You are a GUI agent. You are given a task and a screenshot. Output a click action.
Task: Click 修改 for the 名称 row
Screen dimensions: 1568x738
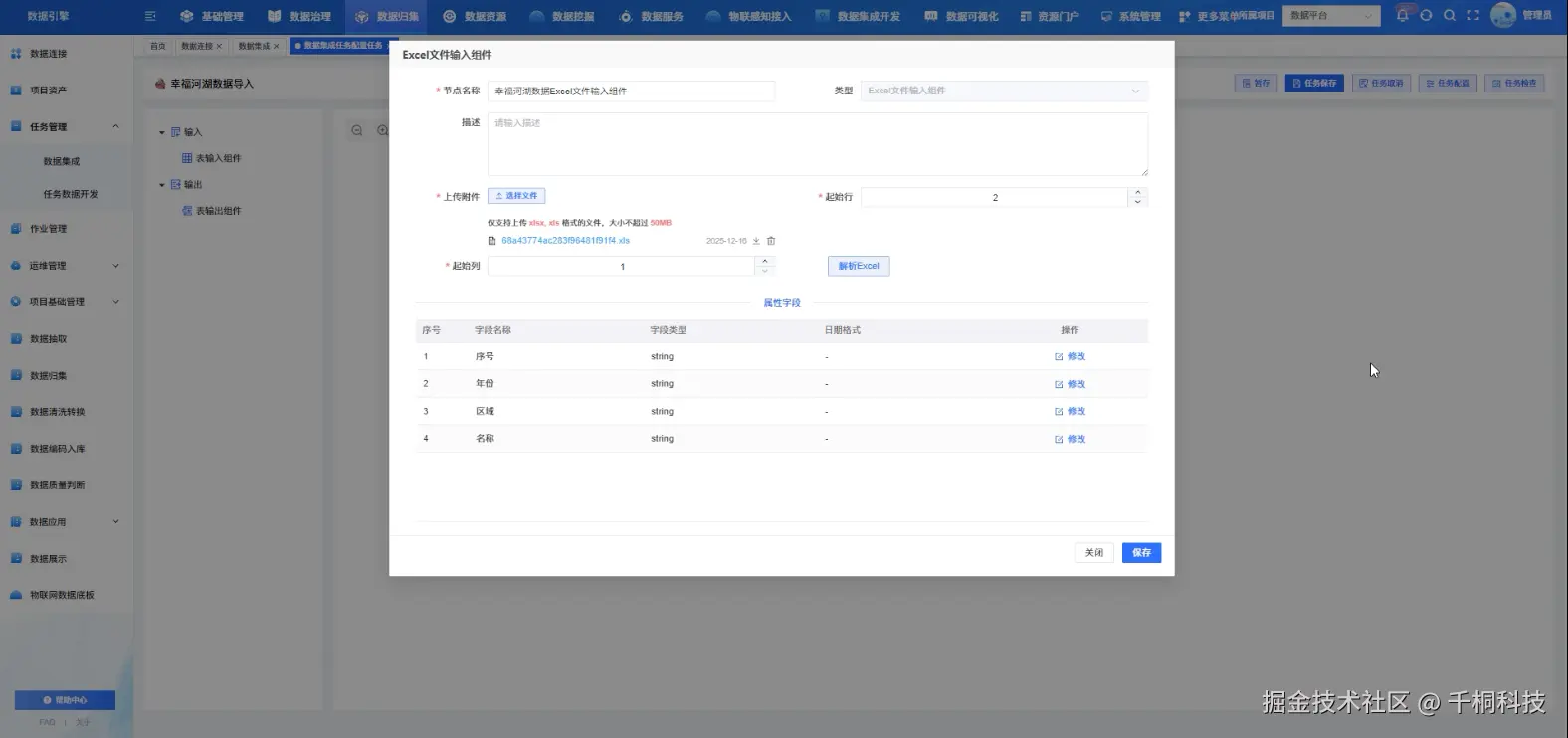(x=1071, y=439)
